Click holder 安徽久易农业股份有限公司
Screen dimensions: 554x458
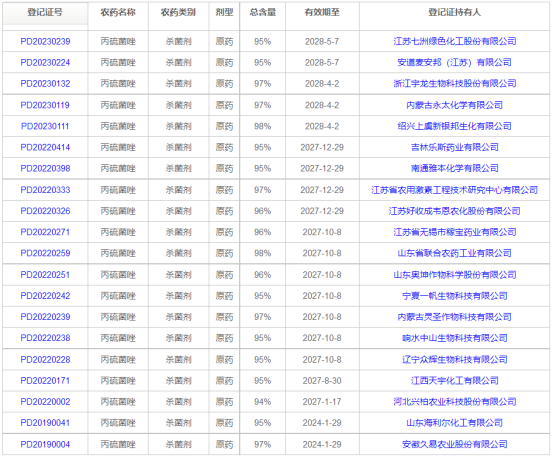click(455, 444)
